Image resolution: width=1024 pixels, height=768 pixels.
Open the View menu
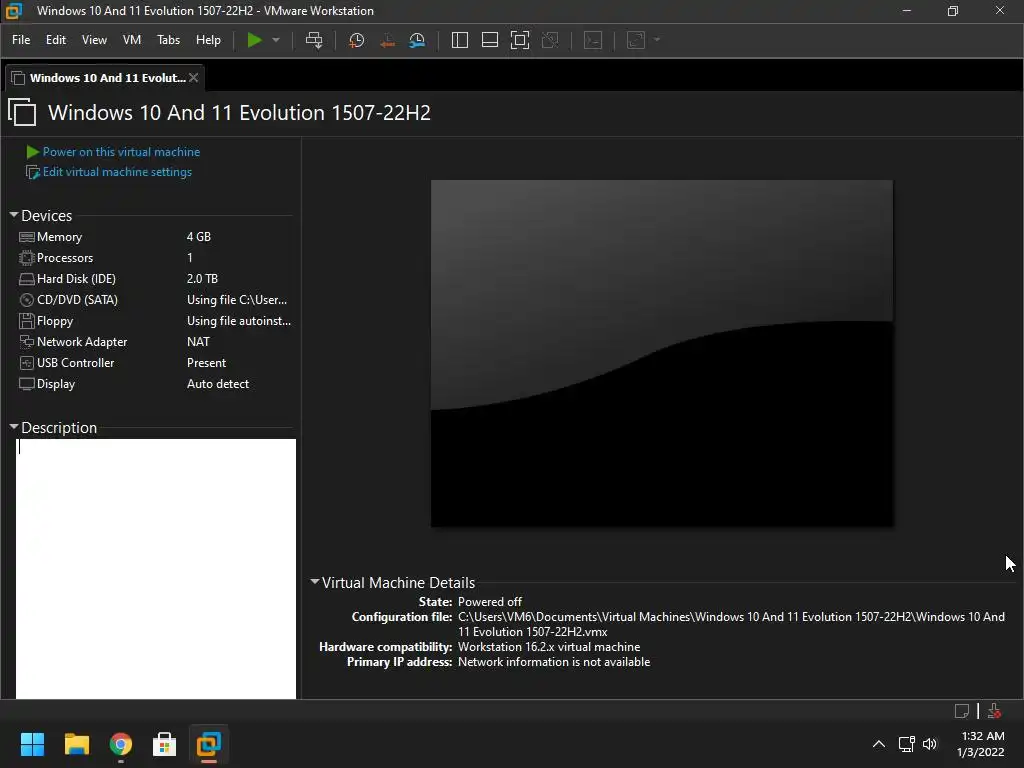click(94, 40)
